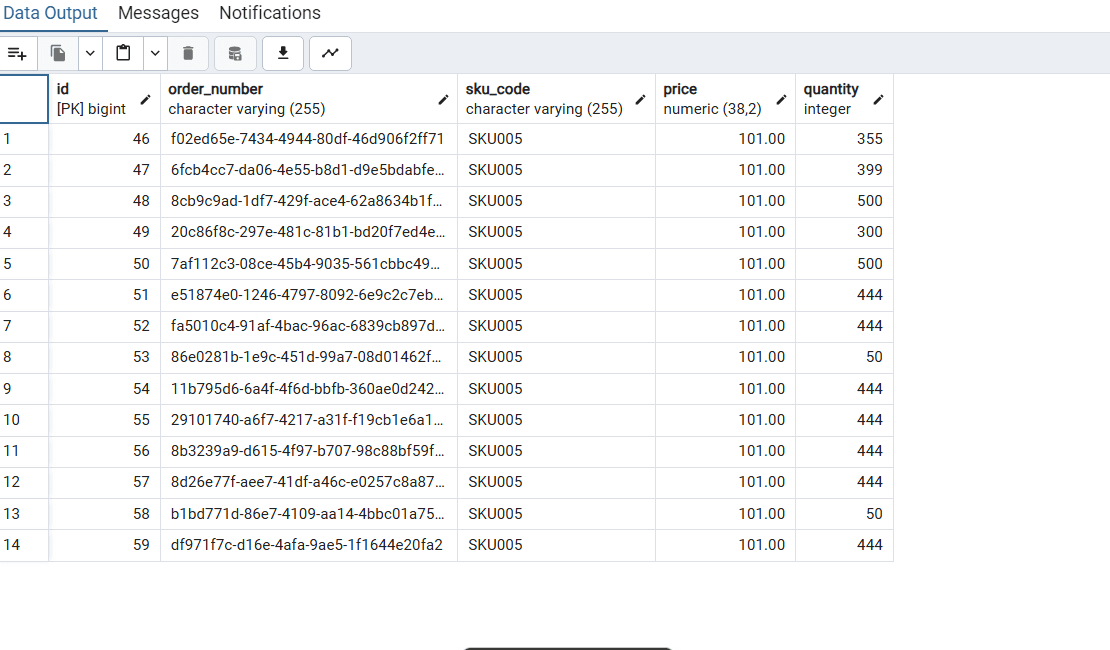Select the Data Output tab
Screen dimensions: 1110x650
[x=53, y=13]
